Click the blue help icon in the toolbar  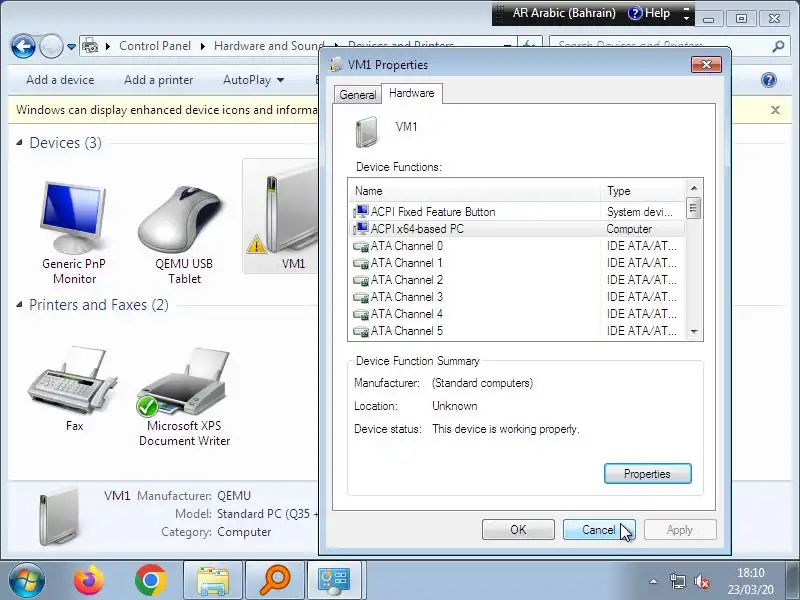click(768, 80)
